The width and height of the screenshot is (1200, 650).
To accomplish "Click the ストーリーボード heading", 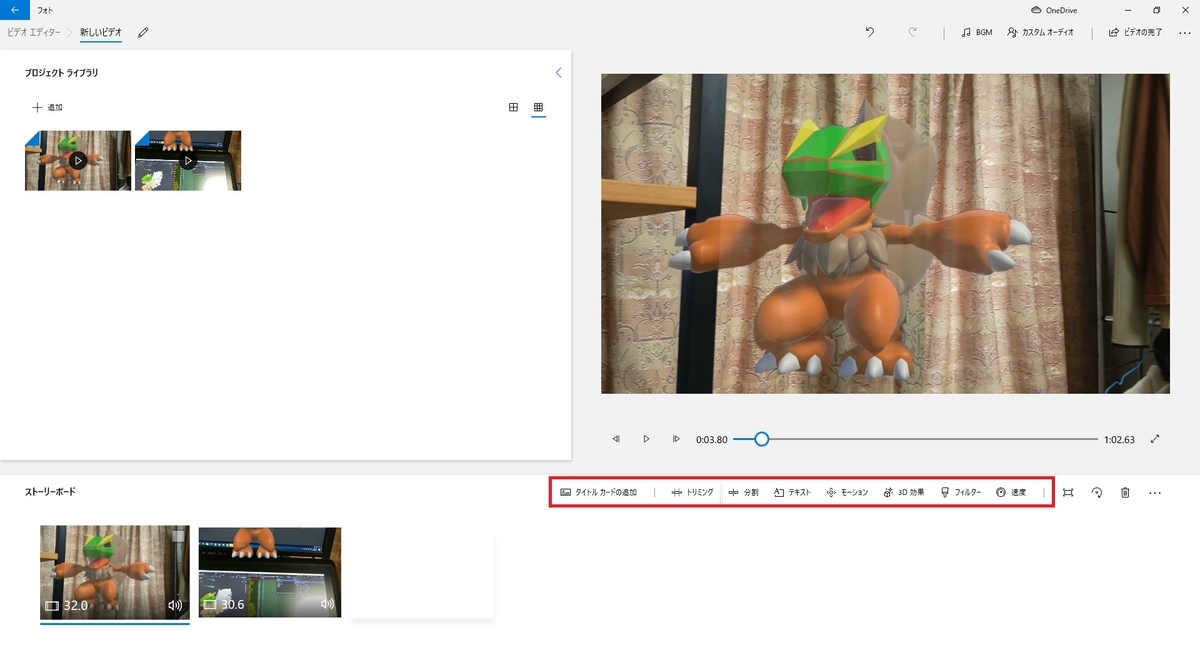I will point(50,492).
